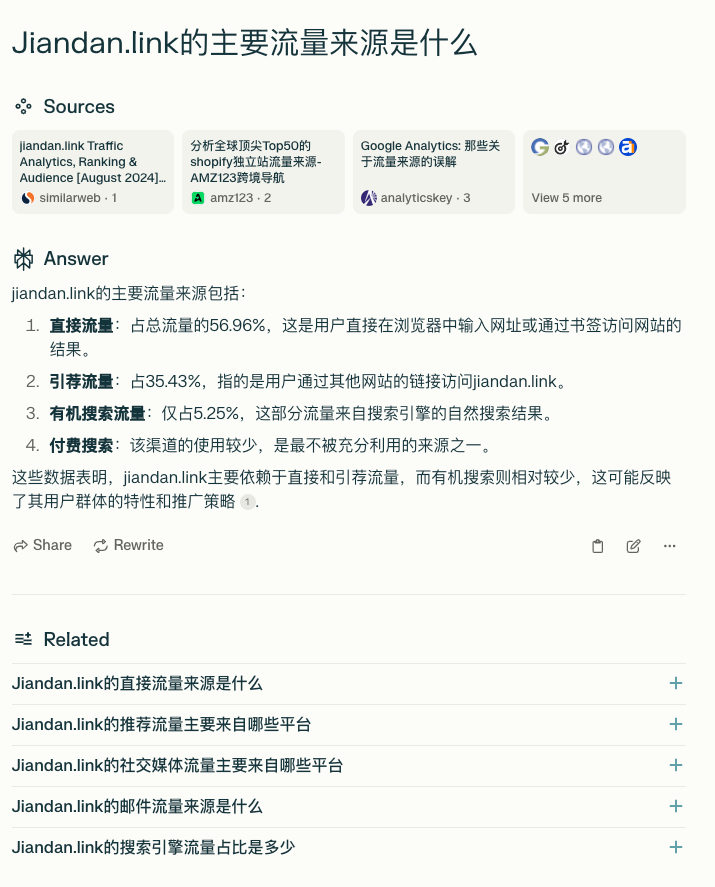The height and width of the screenshot is (887, 715).
Task: Expand 'Jiandan.link的邮件流量来源是什么' with plus
Action: [675, 806]
